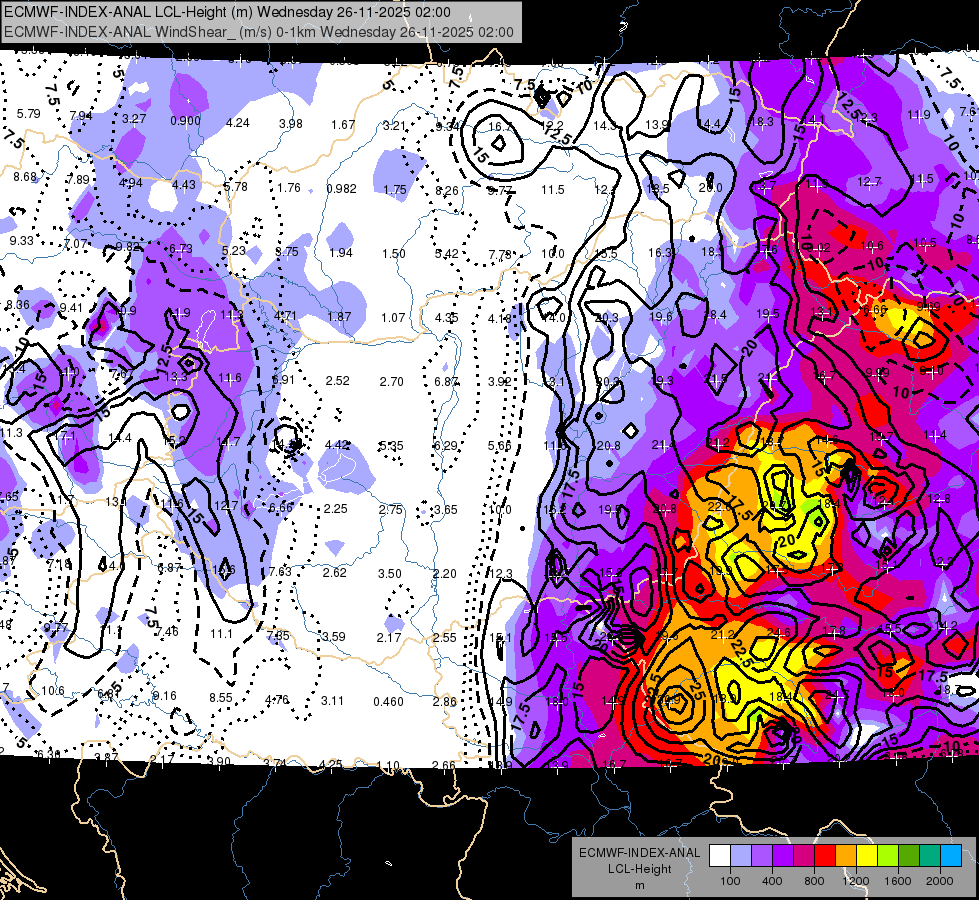Click the dark green legend swatch
Screen dimensions: 979x900
coord(908,856)
